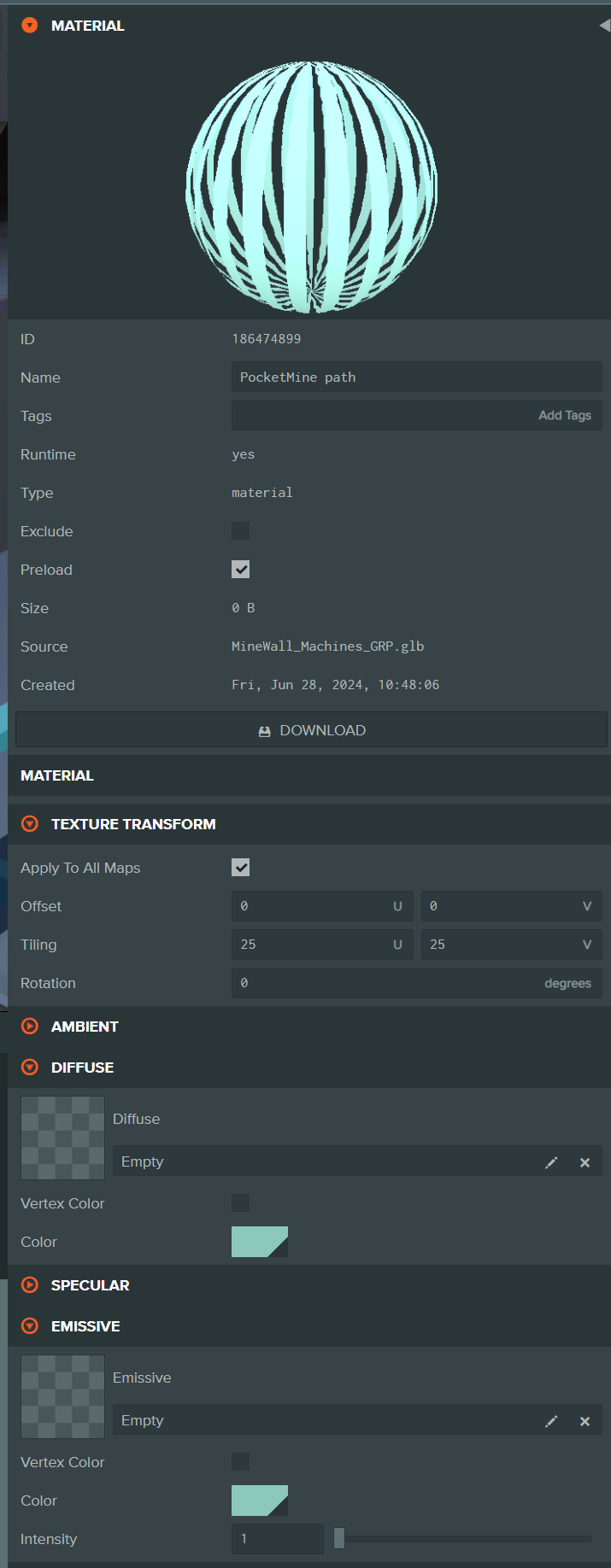Collapse the Material panel header arrow
611x1568 pixels.
pos(30,26)
